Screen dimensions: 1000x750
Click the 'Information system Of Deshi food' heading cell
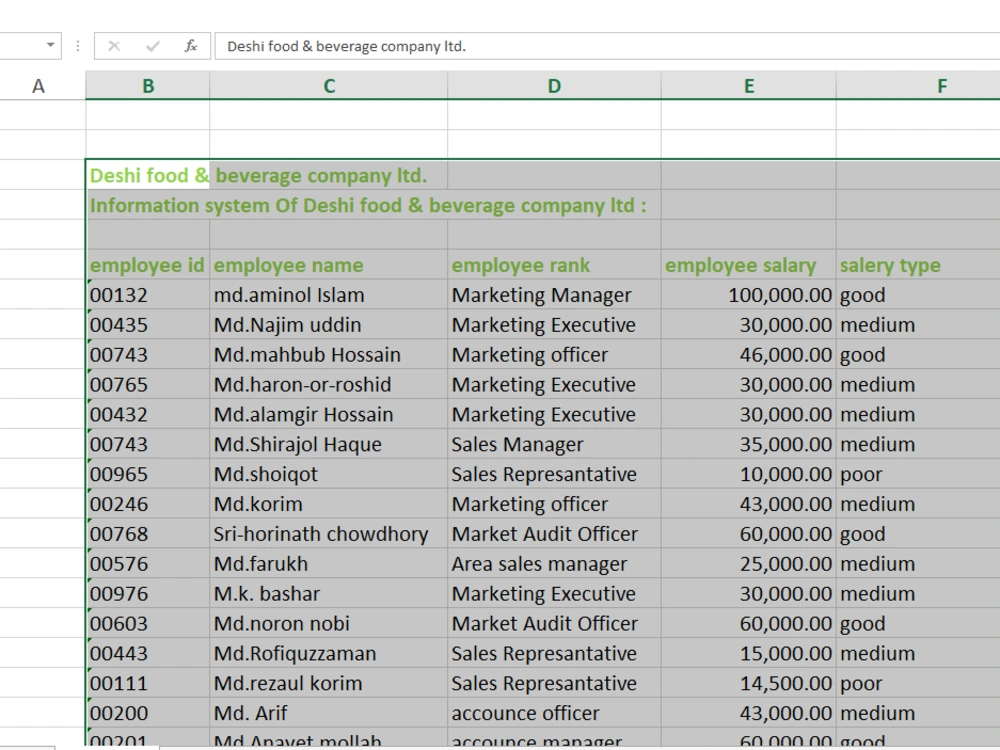148,205
